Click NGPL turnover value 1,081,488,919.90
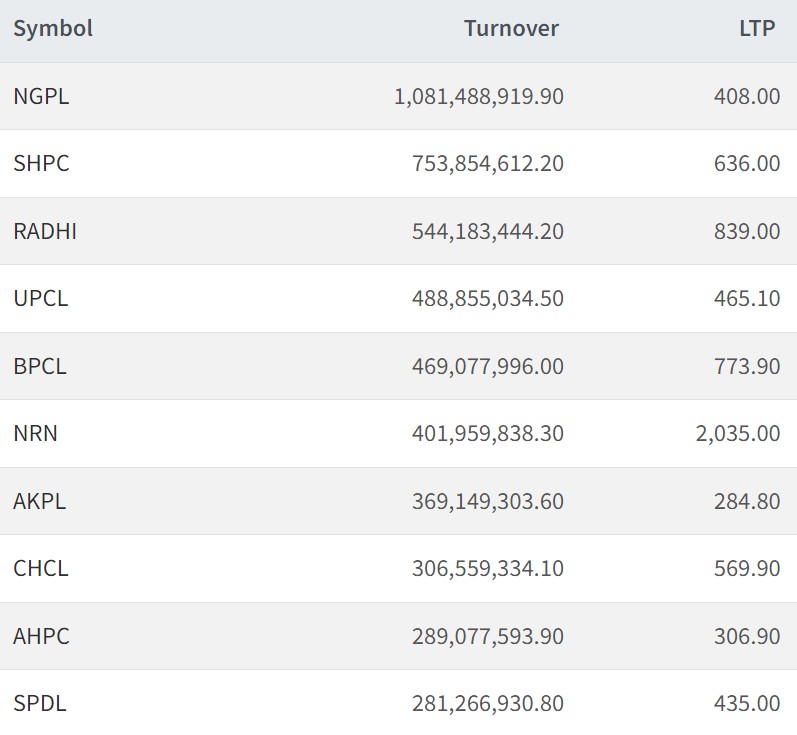 [x=479, y=96]
